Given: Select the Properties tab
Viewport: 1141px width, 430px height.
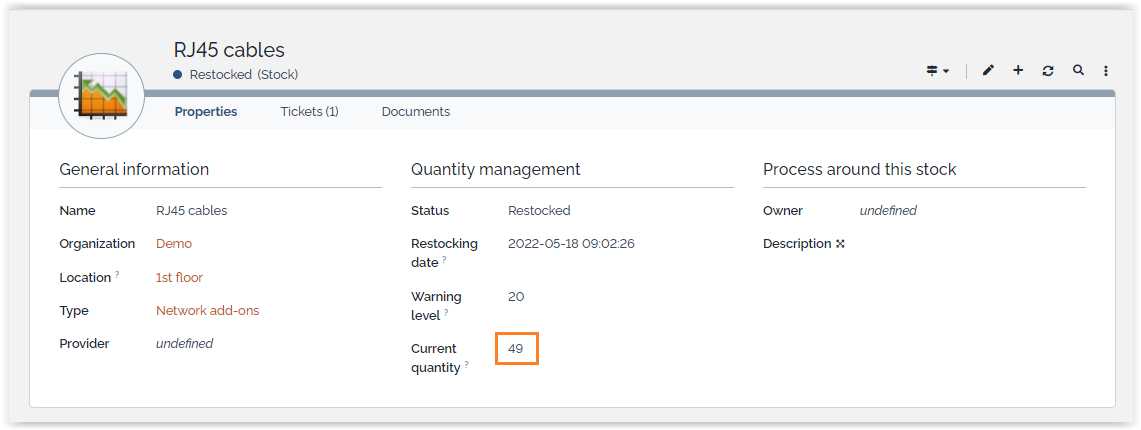Looking at the screenshot, I should 206,112.
